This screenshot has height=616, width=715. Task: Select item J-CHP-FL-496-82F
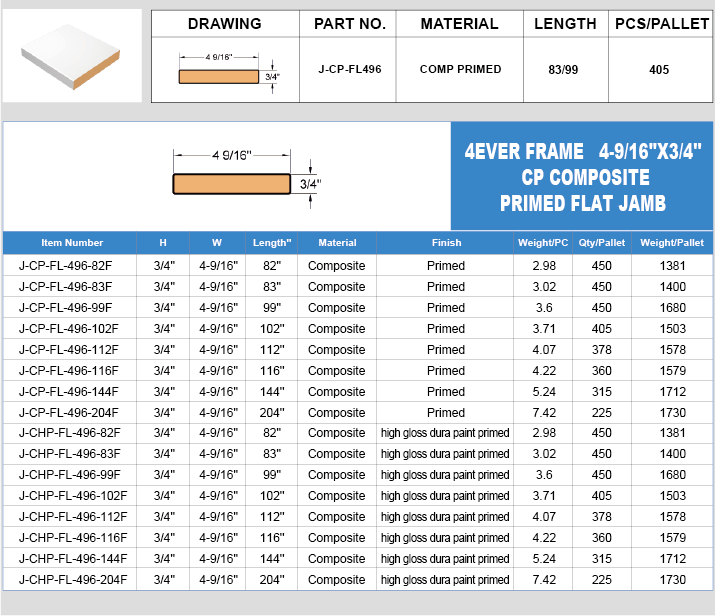(x=70, y=433)
